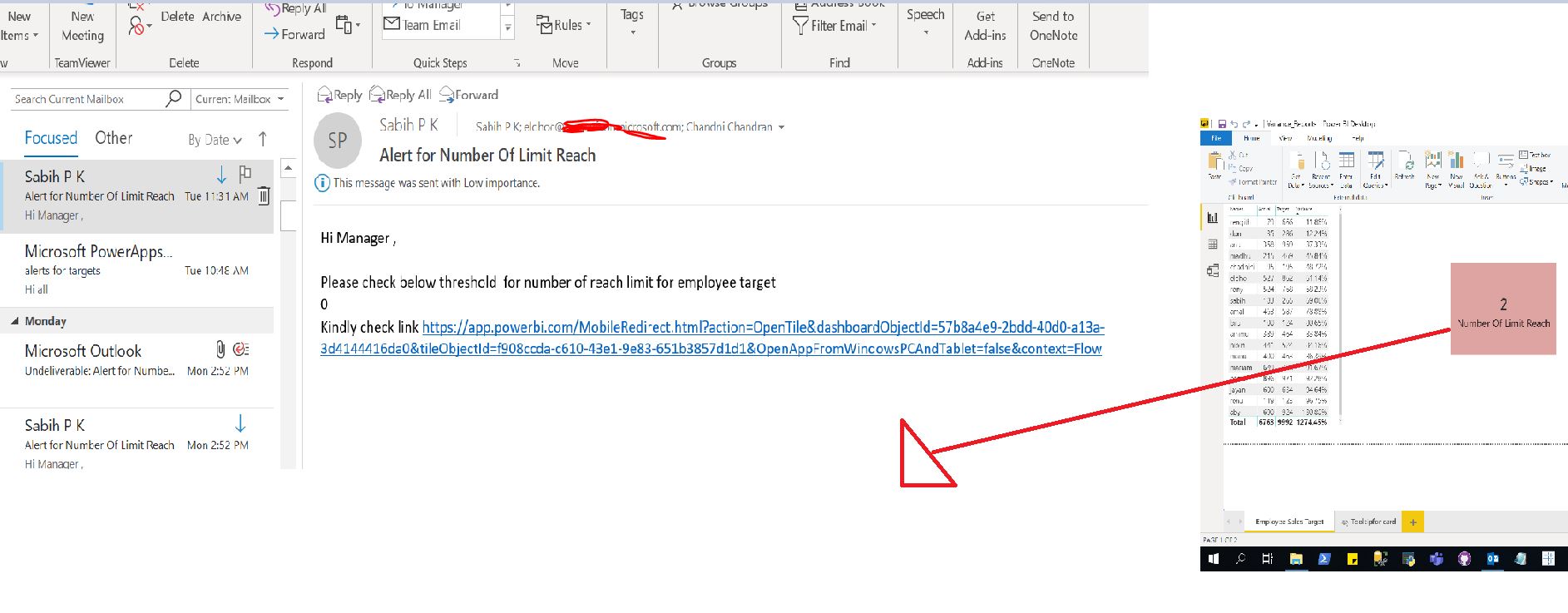The height and width of the screenshot is (613, 1568).
Task: Open the Rules dropdown in Move group
Action: (589, 25)
